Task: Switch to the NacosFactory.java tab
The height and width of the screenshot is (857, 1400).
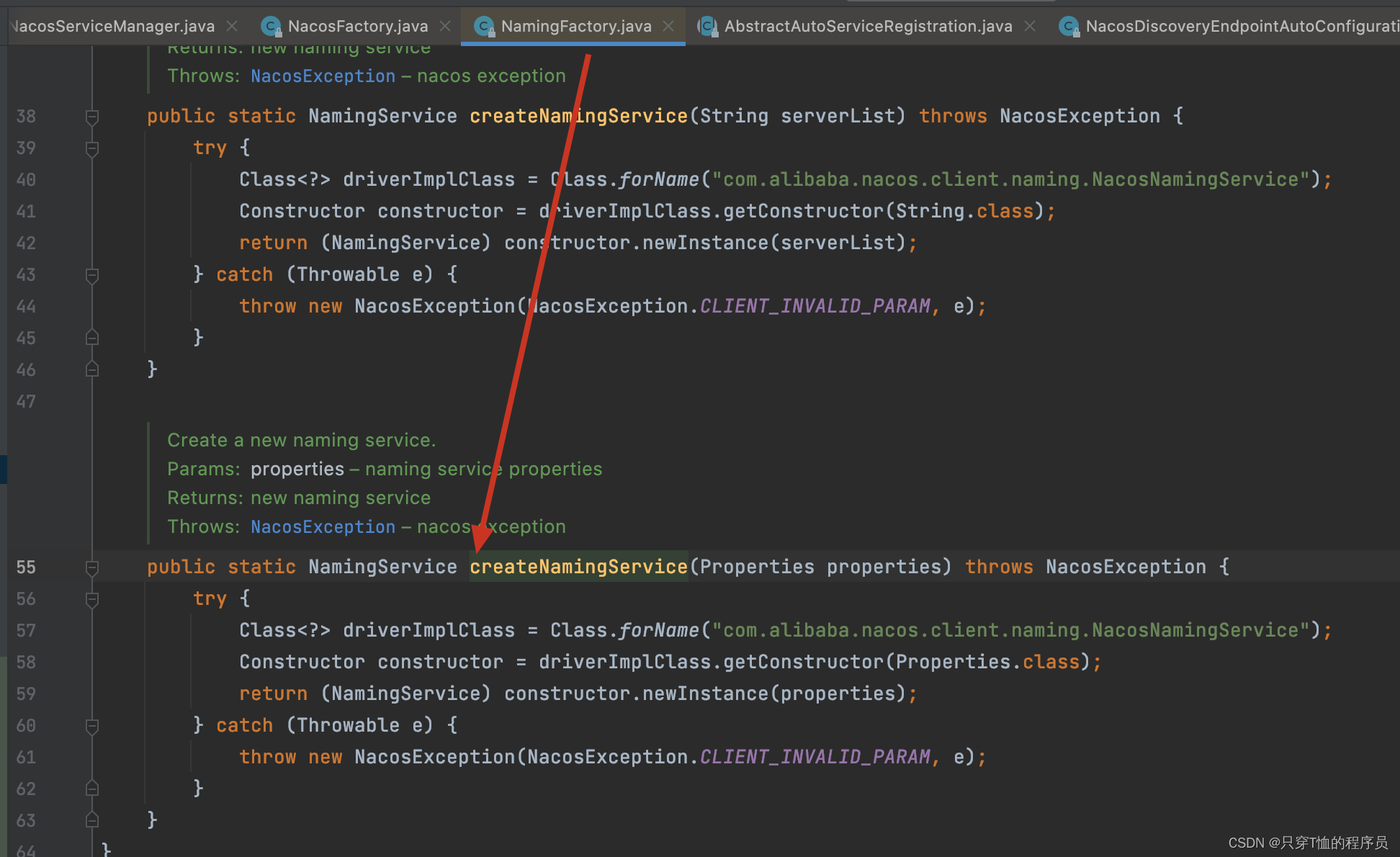Action: tap(358, 27)
